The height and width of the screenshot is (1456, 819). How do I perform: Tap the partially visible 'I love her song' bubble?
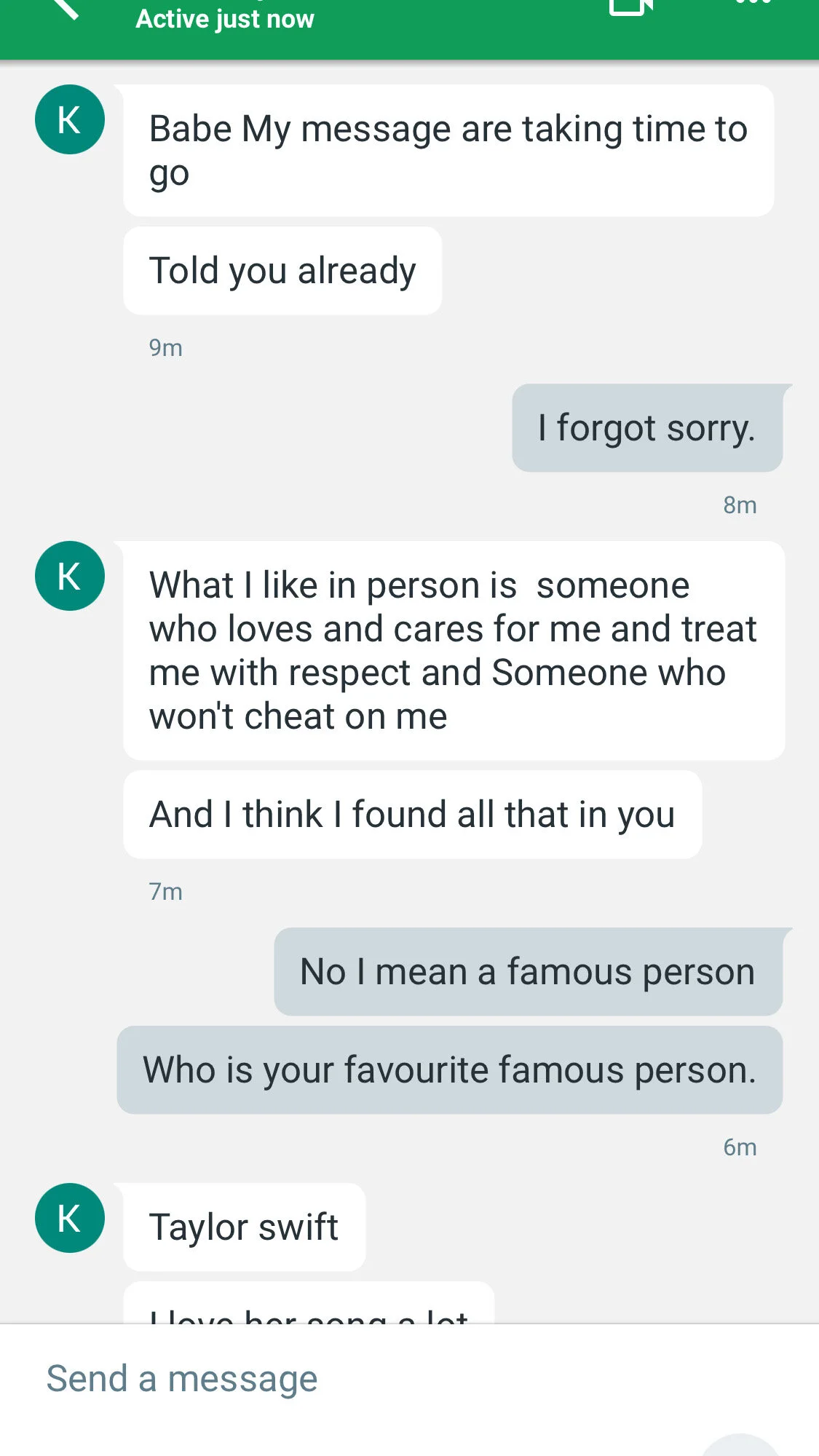(309, 1303)
